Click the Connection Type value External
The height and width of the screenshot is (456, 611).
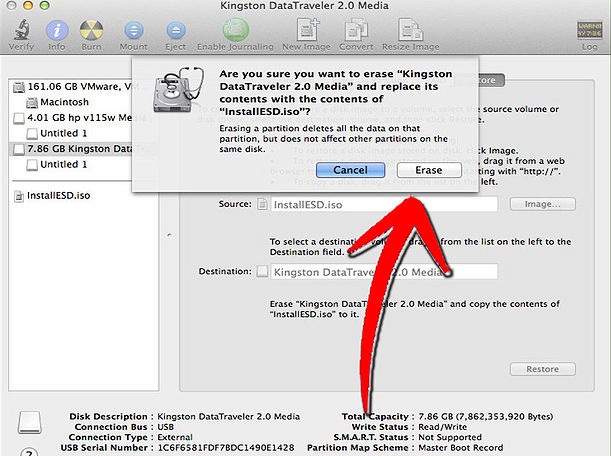click(175, 437)
